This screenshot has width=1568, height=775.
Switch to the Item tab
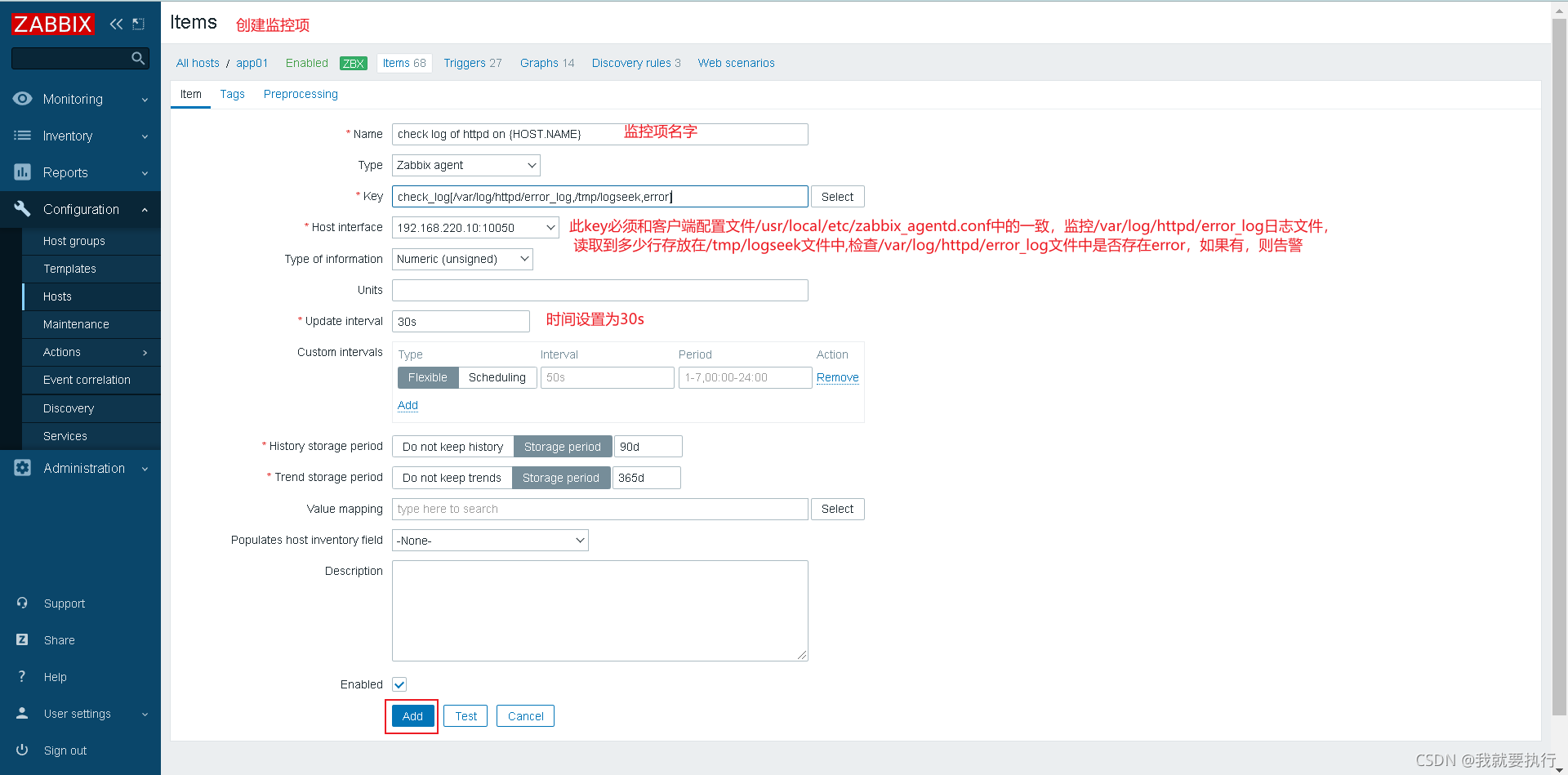pos(191,94)
